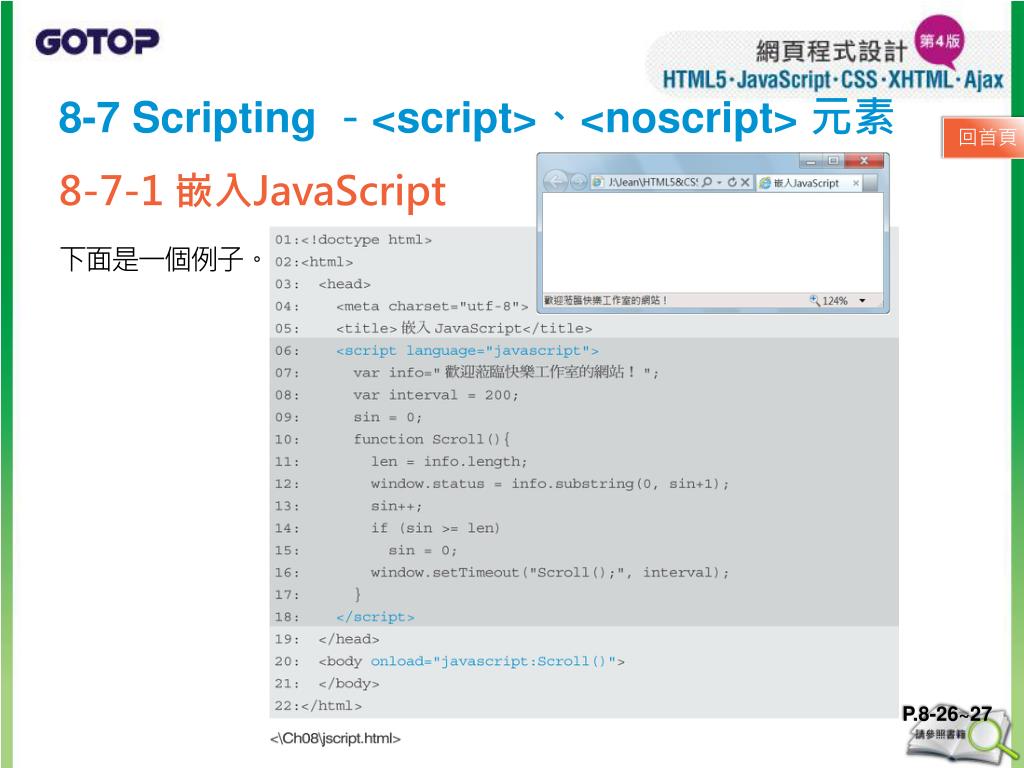Open a new tab beside 嵌入JavaScript

pos(870,184)
